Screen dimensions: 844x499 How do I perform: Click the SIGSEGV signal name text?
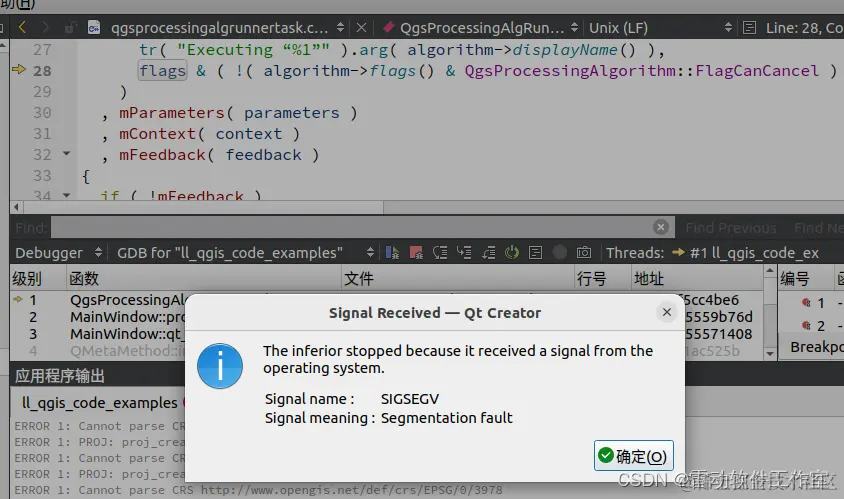pyautogui.click(x=410, y=399)
